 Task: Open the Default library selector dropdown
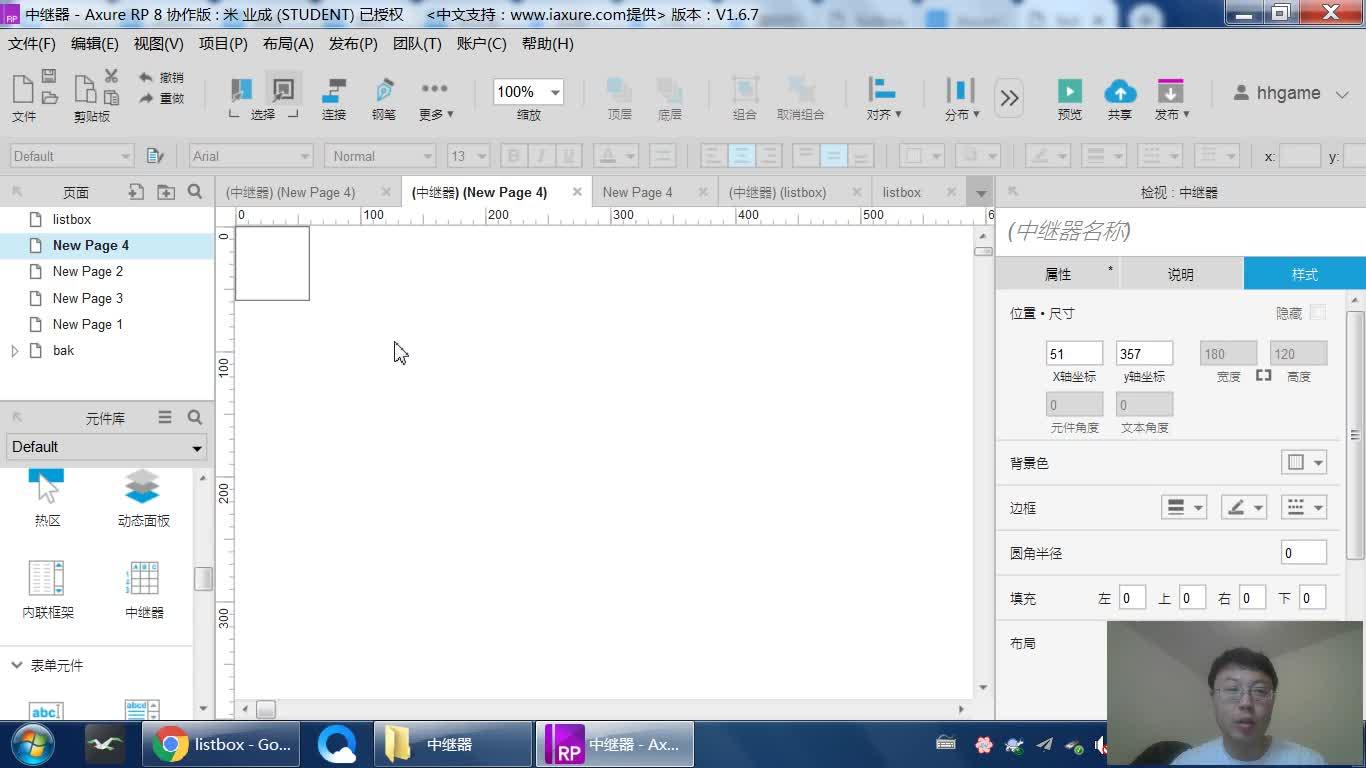click(x=106, y=447)
